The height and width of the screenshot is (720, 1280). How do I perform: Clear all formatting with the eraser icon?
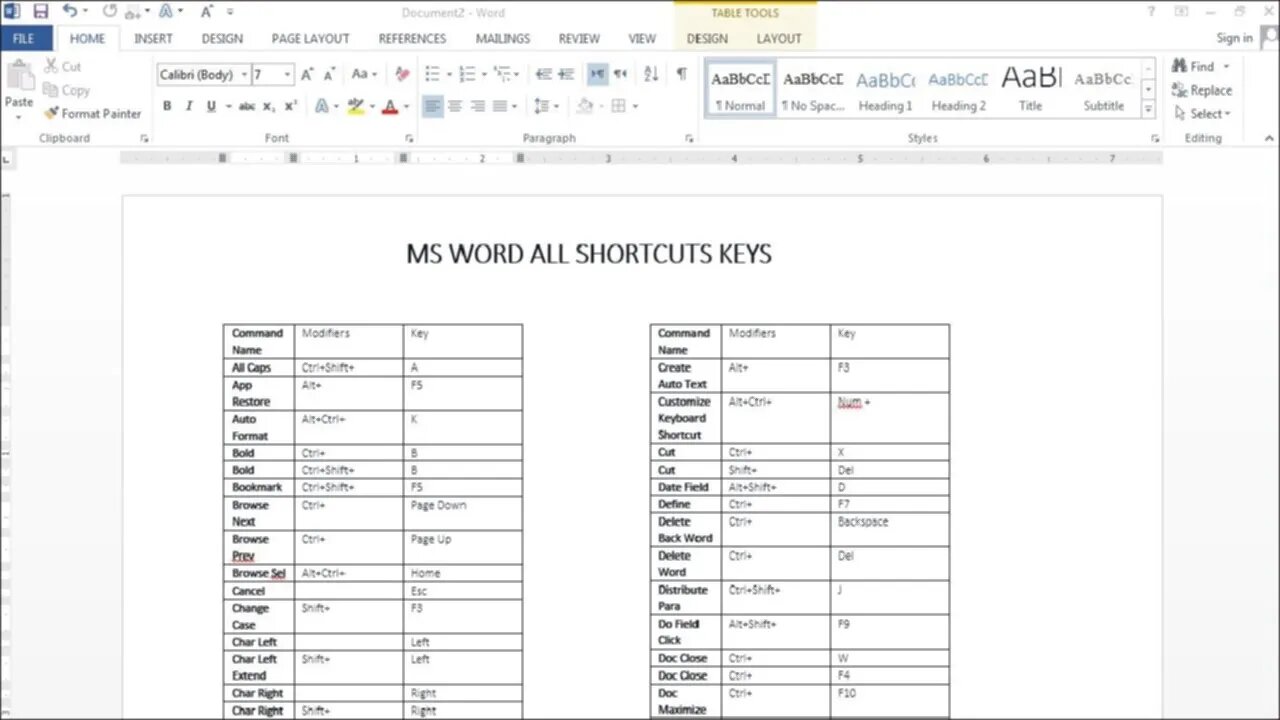pos(402,75)
